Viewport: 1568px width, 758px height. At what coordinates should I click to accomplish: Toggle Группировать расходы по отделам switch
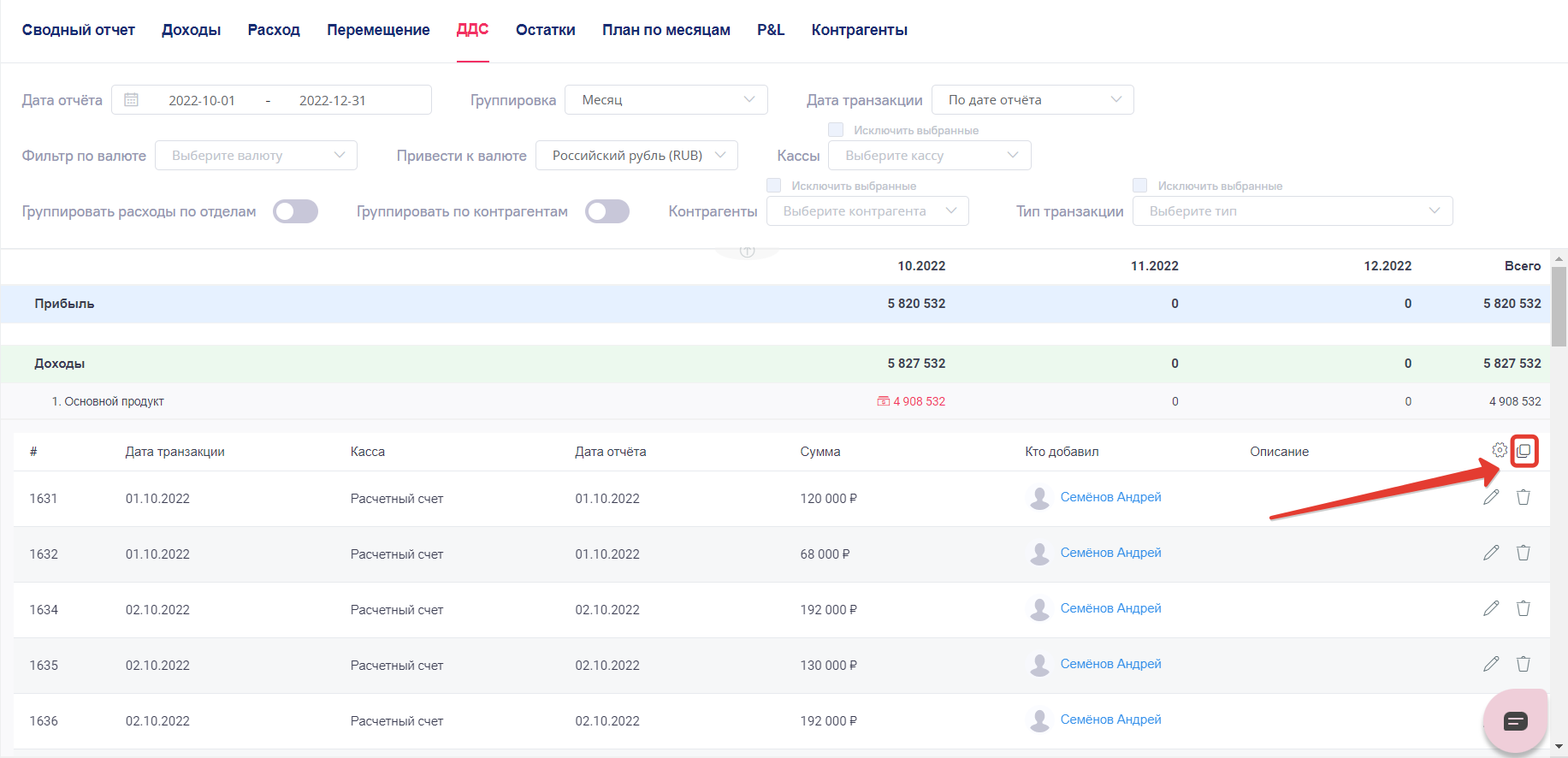(x=295, y=211)
